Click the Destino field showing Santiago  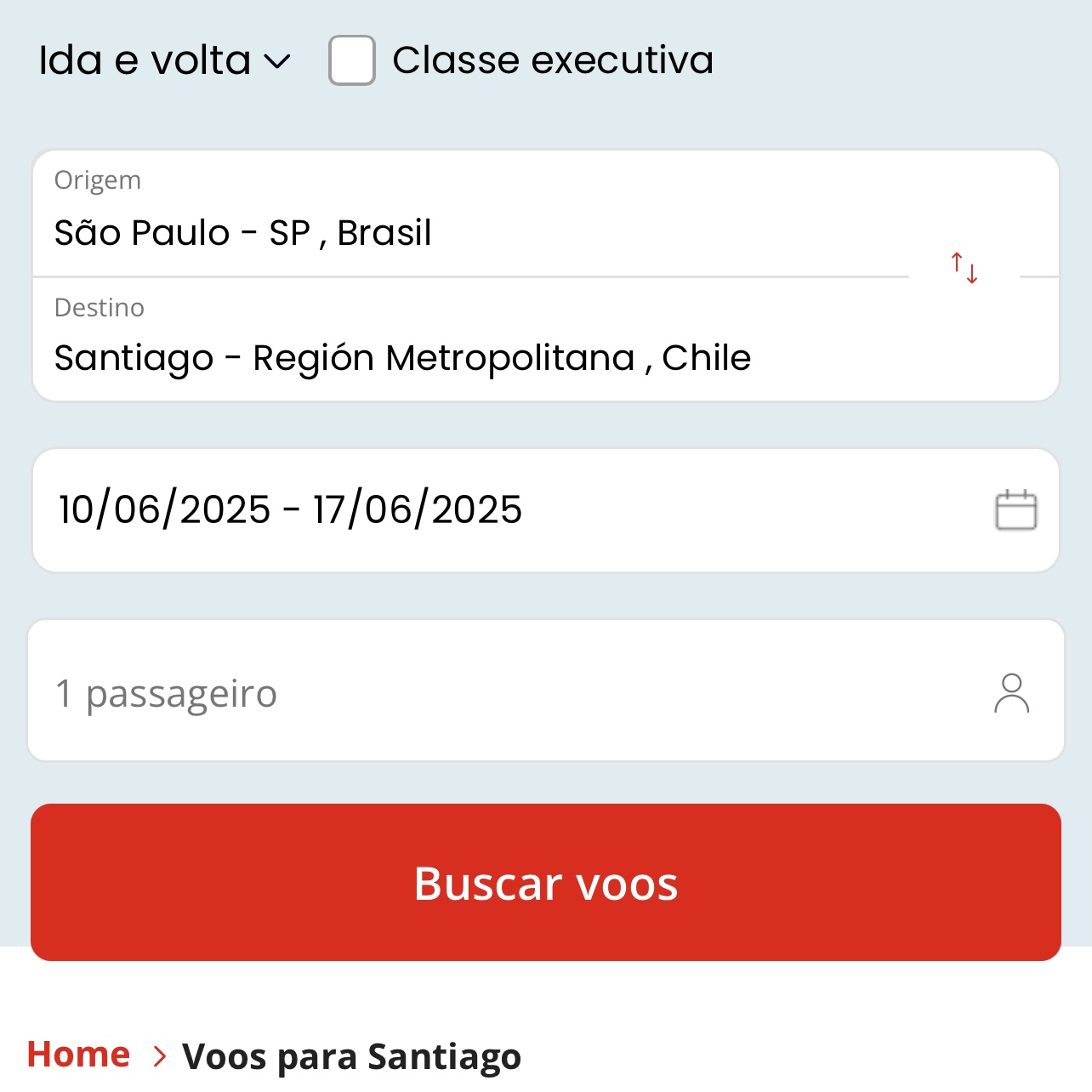point(403,357)
